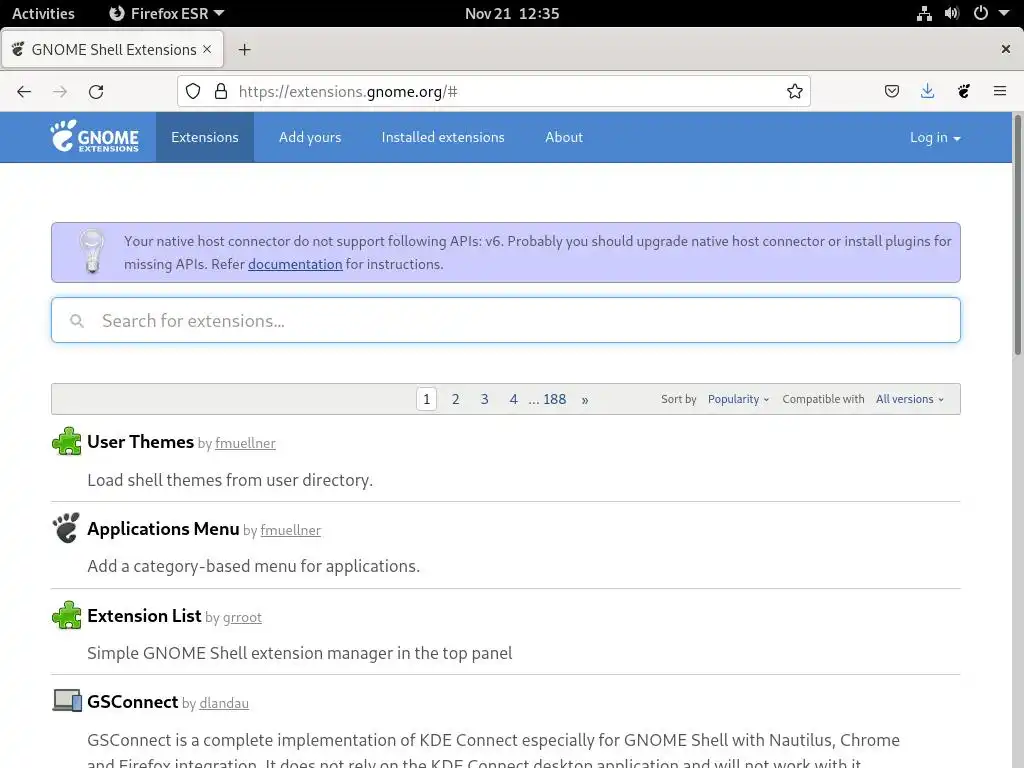Open tracking protection shield icon
Viewport: 1024px width, 768px height.
(x=193, y=91)
